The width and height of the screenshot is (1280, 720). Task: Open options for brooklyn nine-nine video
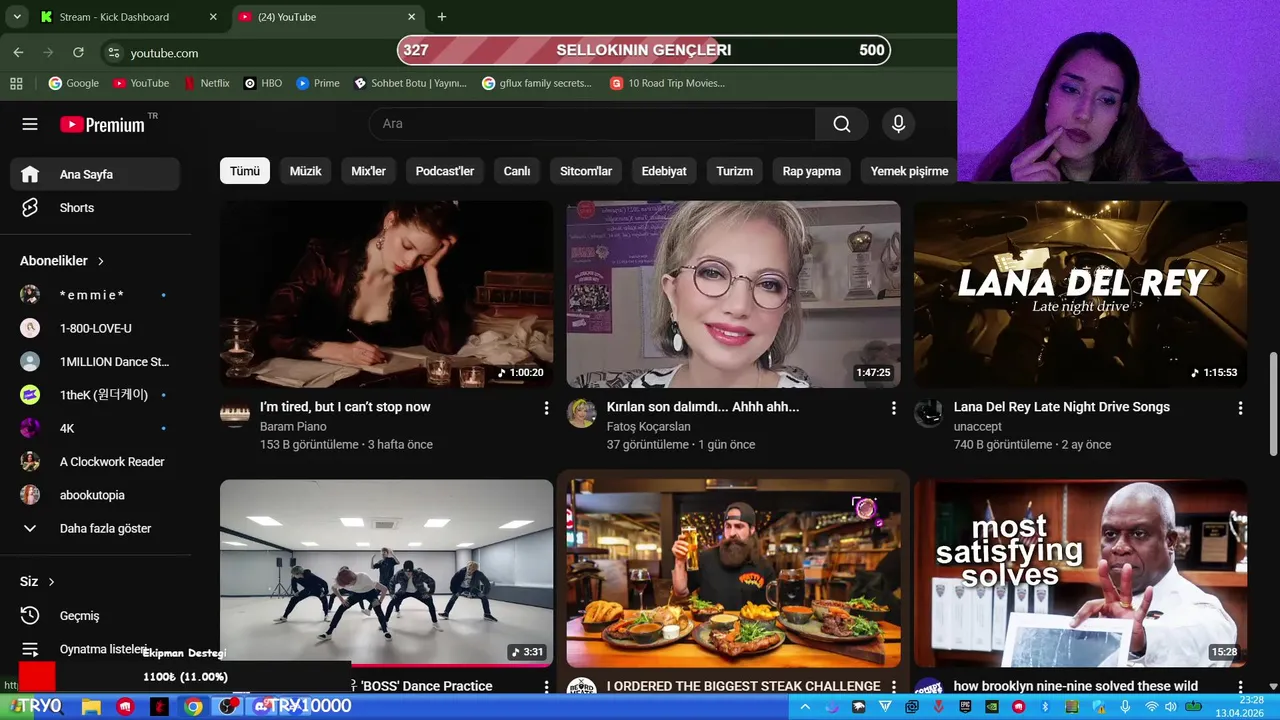point(1240,687)
